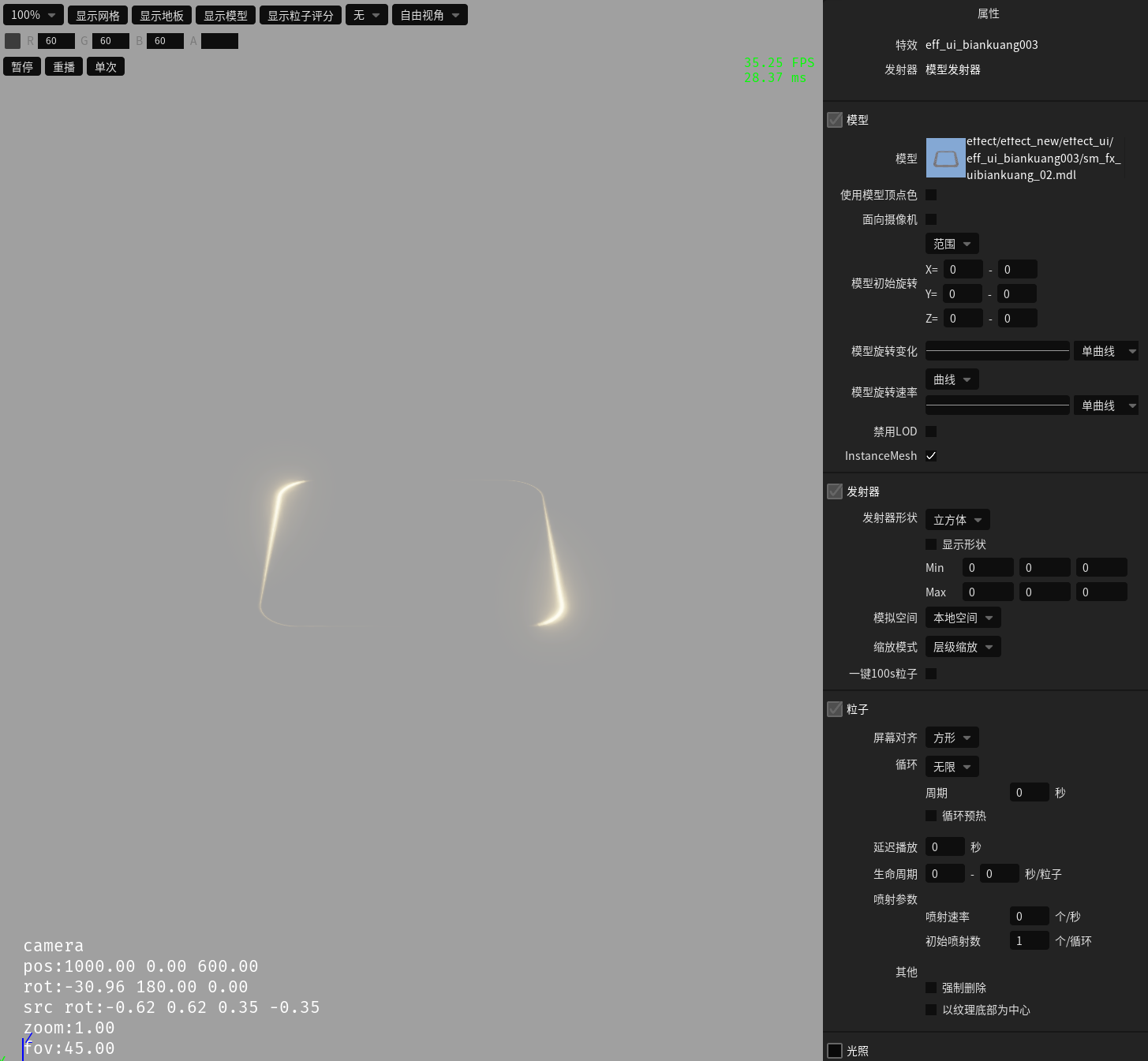Click the R color value field
This screenshot has height=1061, width=1148.
tap(56, 41)
